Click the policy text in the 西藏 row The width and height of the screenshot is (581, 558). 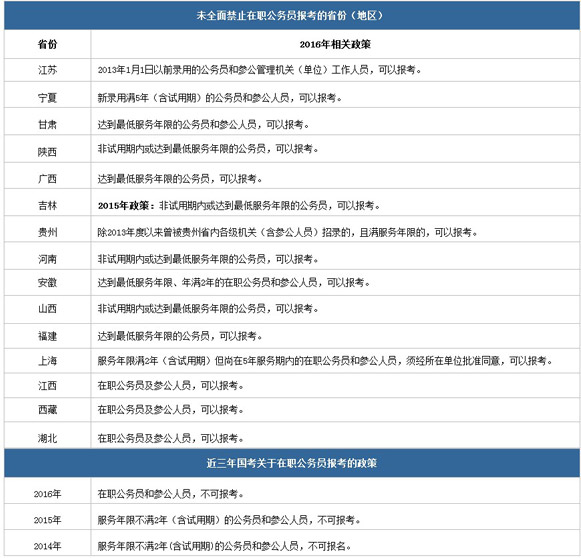(x=170, y=410)
